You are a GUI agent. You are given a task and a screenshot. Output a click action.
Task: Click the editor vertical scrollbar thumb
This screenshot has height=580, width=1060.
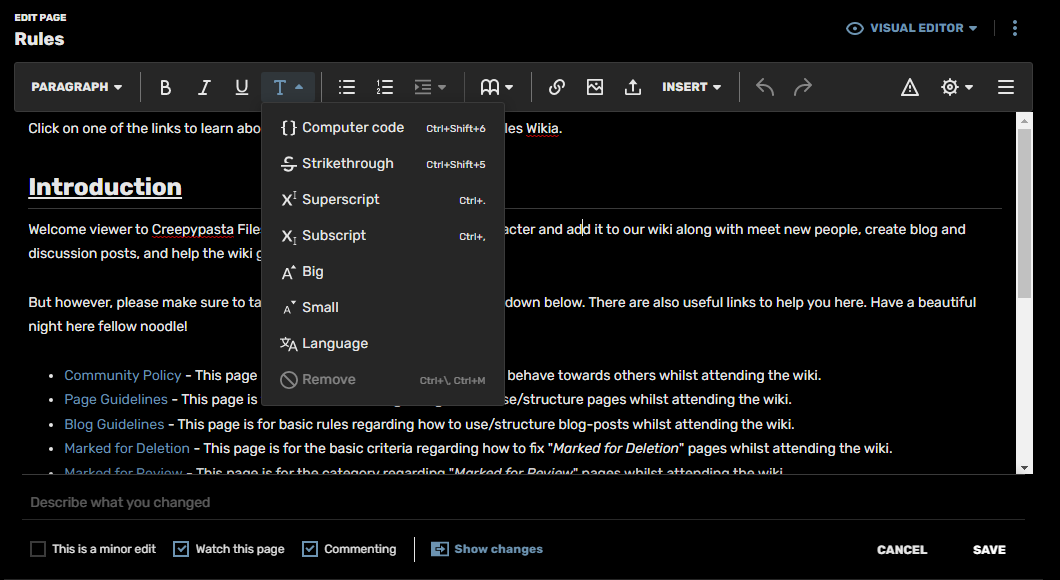tap(1024, 213)
